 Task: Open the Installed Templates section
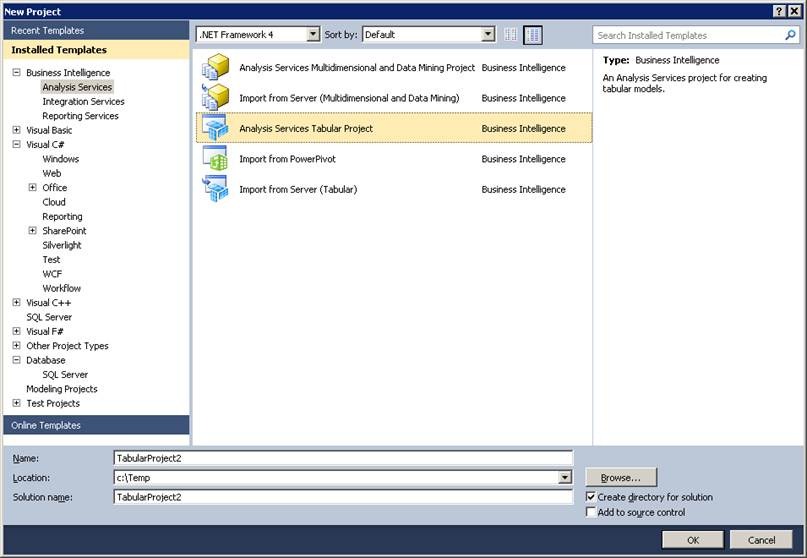point(96,50)
